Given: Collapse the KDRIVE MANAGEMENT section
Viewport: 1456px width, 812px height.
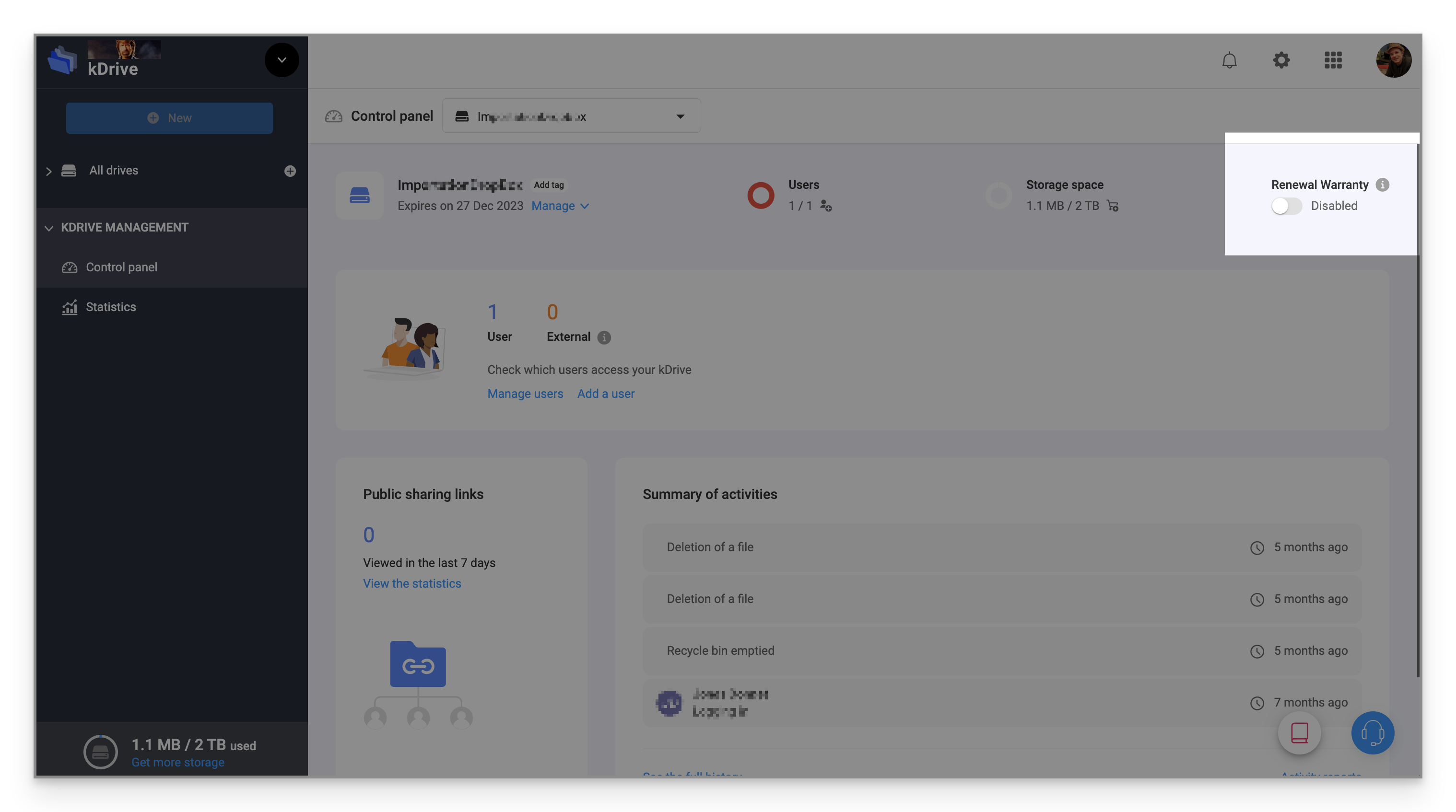Looking at the screenshot, I should coord(49,228).
